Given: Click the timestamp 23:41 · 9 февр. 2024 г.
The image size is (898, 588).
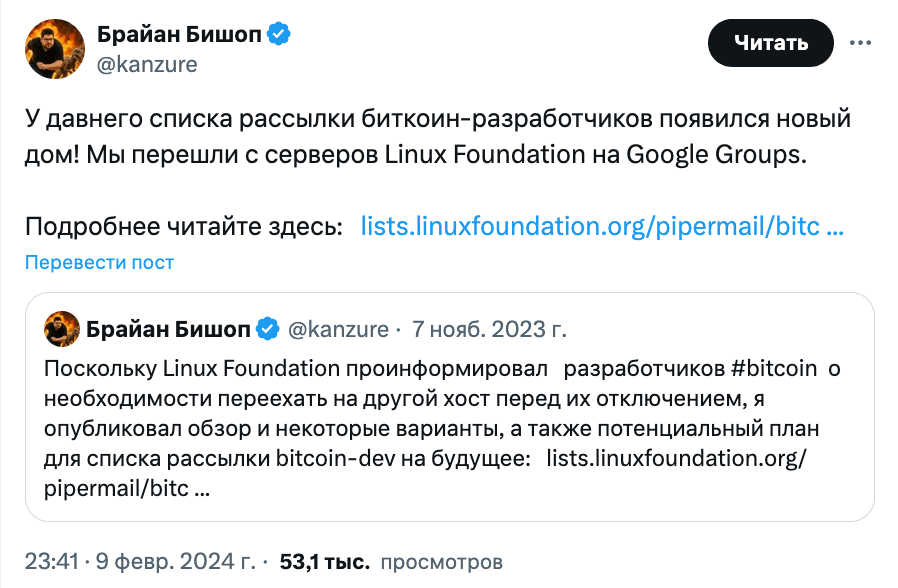Looking at the screenshot, I should [x=140, y=562].
